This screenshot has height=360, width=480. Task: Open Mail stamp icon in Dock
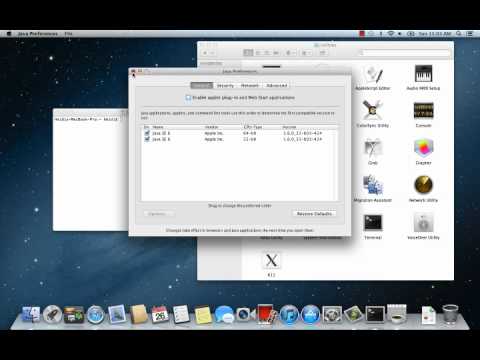point(117,314)
